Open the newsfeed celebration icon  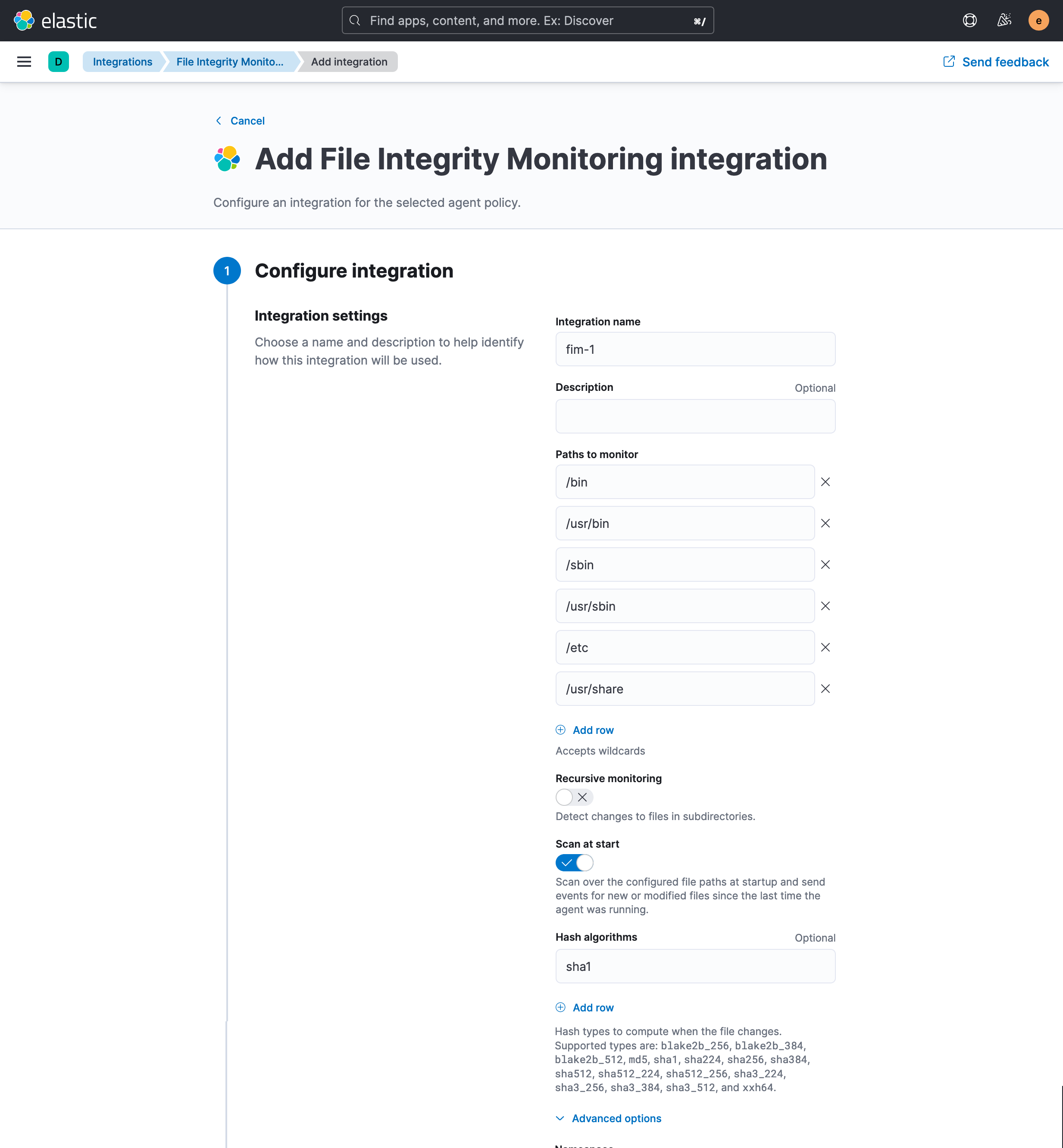pyautogui.click(x=1004, y=21)
